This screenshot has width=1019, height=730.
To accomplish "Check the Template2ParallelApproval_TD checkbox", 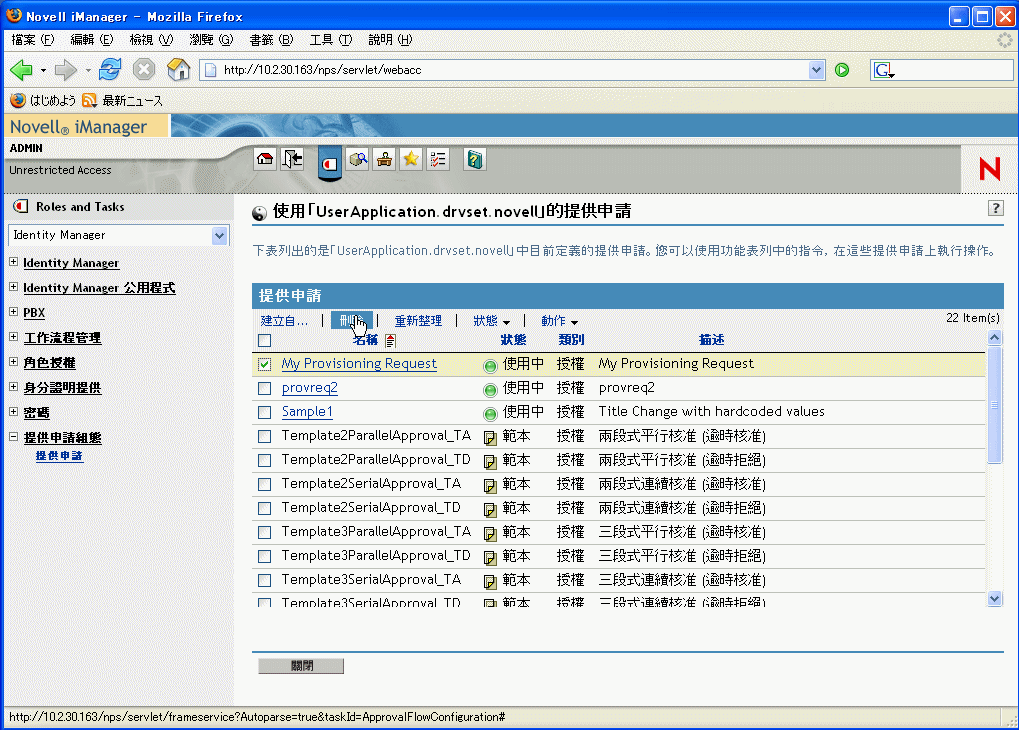I will [264, 460].
